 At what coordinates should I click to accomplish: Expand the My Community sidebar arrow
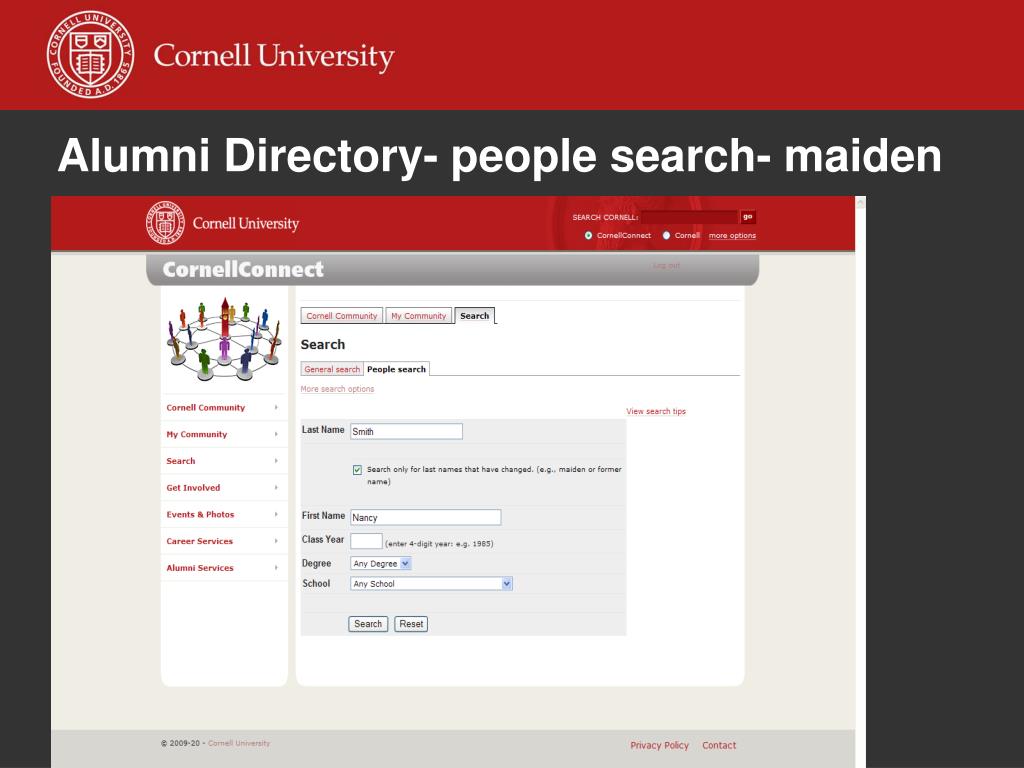coord(276,434)
